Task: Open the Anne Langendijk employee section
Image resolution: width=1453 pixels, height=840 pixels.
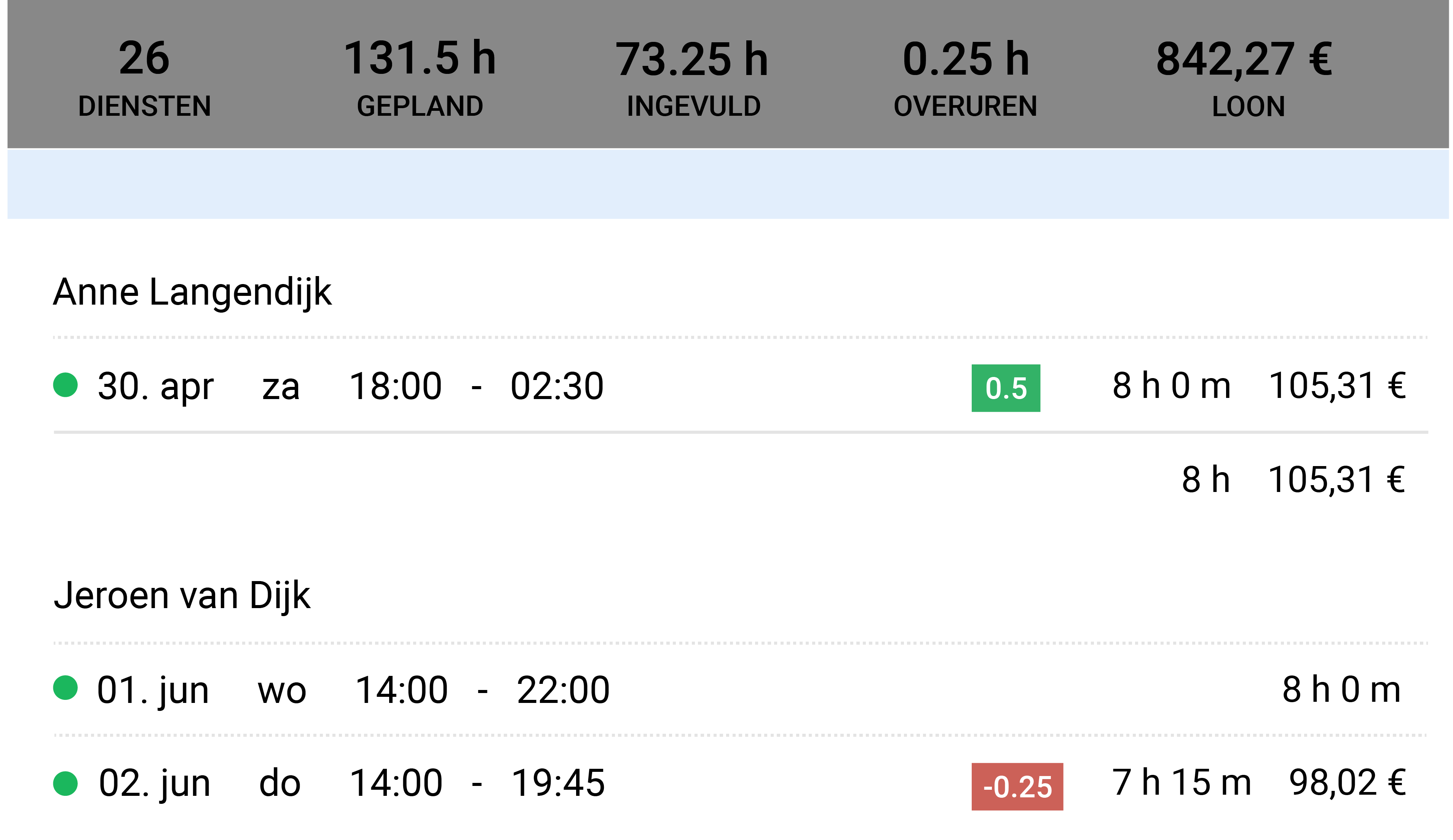Action: [x=192, y=292]
